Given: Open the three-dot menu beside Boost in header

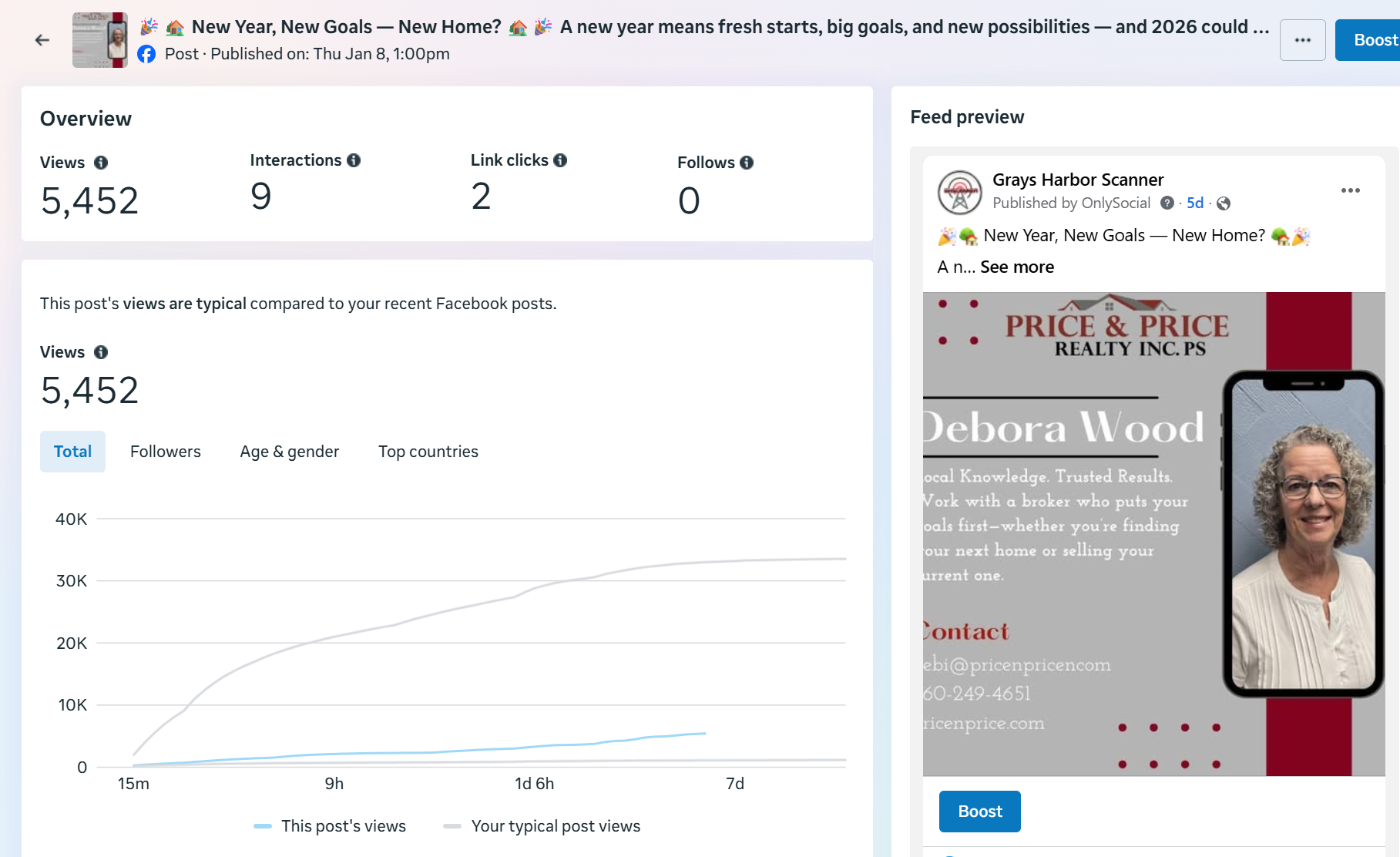Looking at the screenshot, I should [x=1302, y=40].
